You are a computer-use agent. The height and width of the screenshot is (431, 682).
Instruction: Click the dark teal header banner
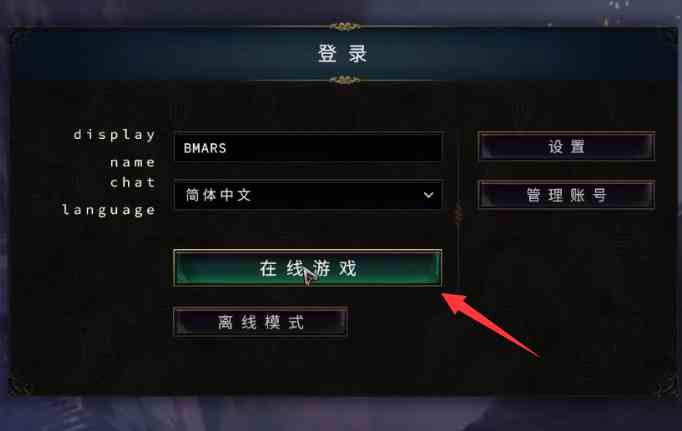click(x=344, y=54)
